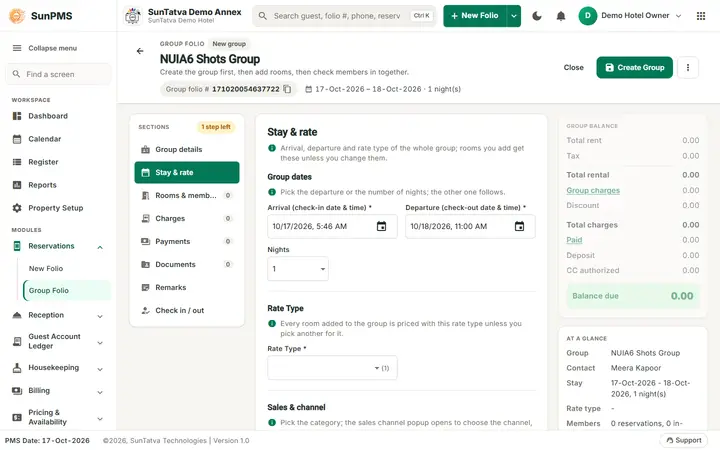Select the Stay & rate section

[187, 173]
